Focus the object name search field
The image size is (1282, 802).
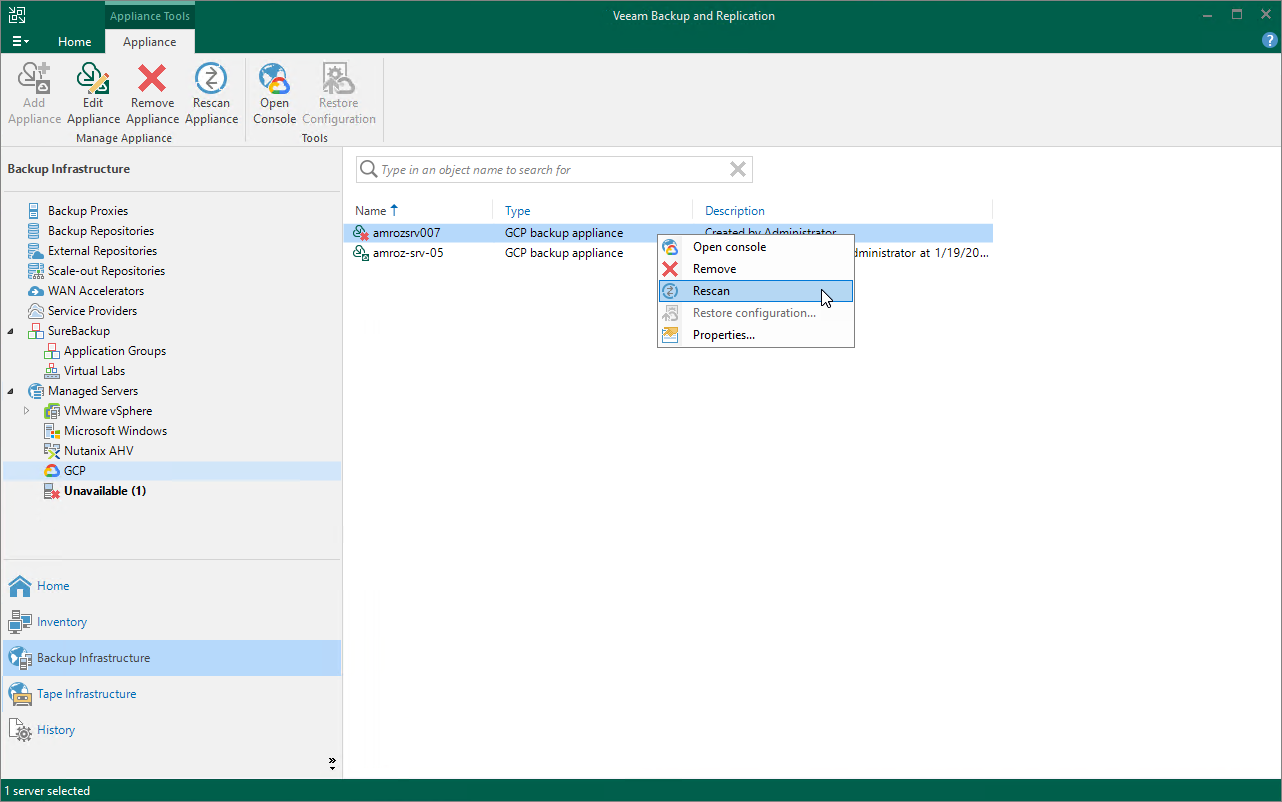(553, 170)
